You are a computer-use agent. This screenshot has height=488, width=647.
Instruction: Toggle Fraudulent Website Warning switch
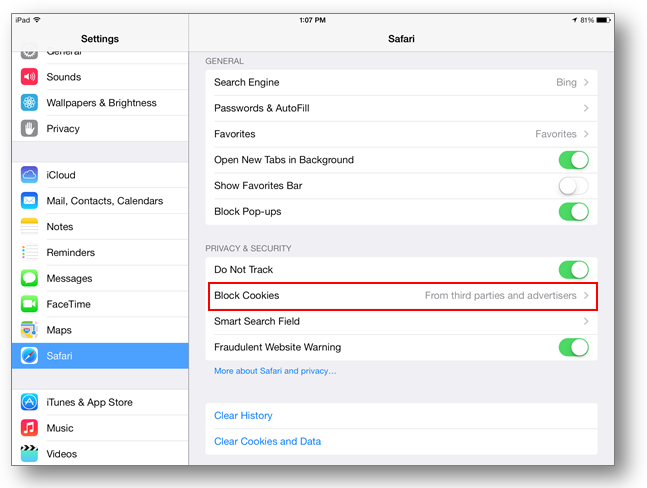pos(573,348)
